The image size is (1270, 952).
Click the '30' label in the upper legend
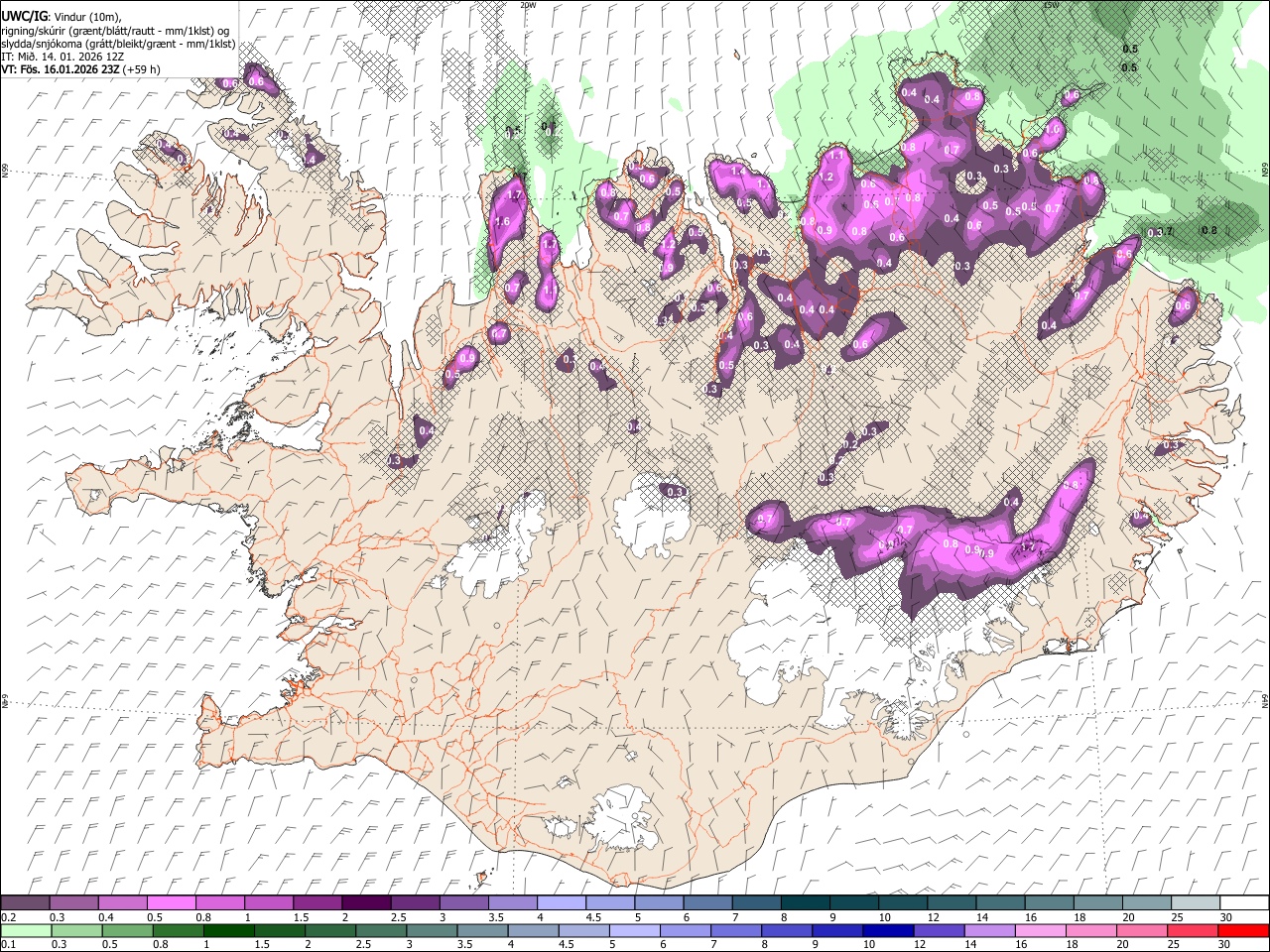pyautogui.click(x=1226, y=917)
